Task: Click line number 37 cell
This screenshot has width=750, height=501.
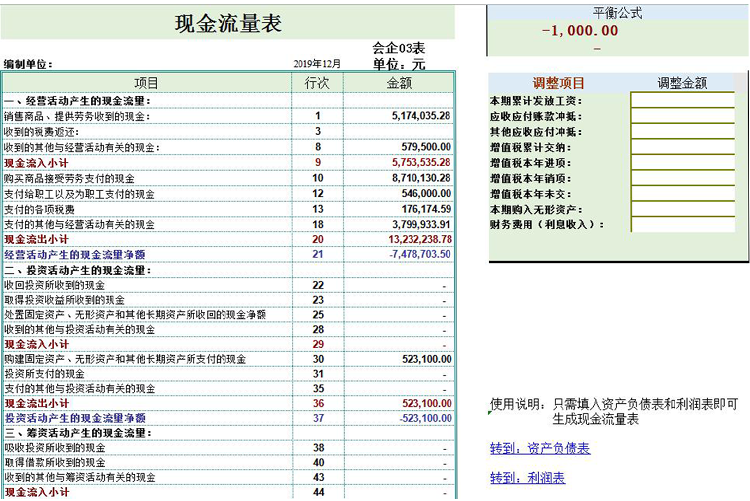Action: tap(319, 418)
